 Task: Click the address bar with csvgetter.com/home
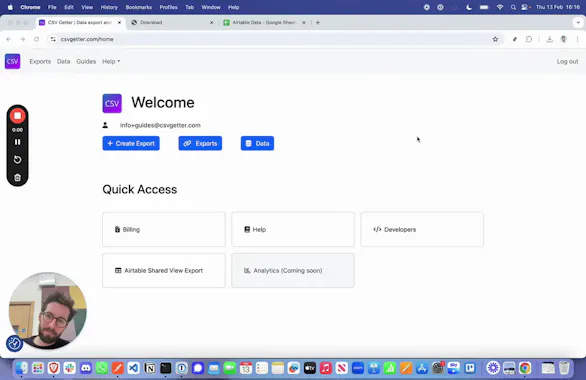(x=276, y=39)
